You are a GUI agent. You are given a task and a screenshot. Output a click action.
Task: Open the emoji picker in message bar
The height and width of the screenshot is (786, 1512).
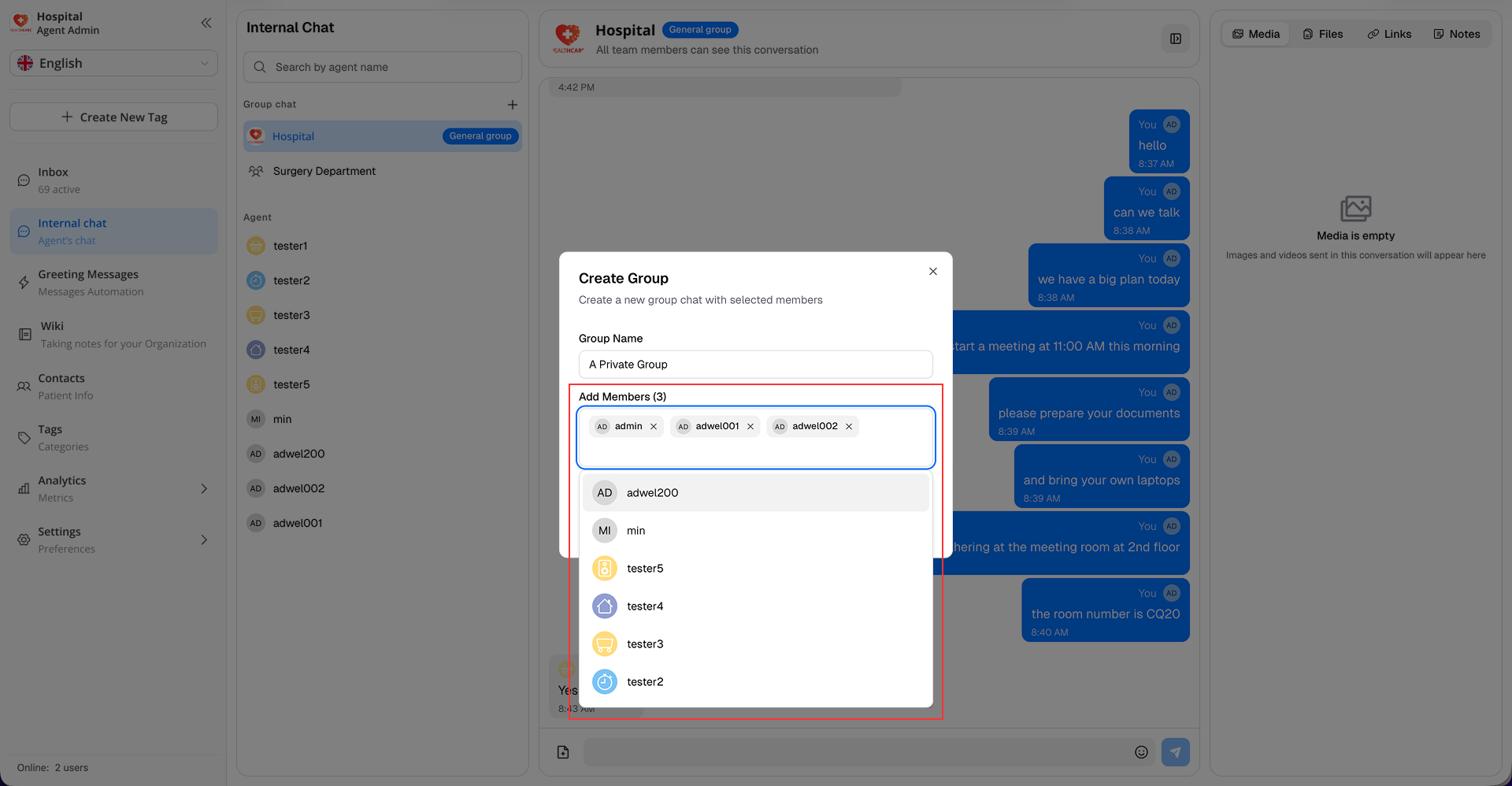pyautogui.click(x=1141, y=752)
